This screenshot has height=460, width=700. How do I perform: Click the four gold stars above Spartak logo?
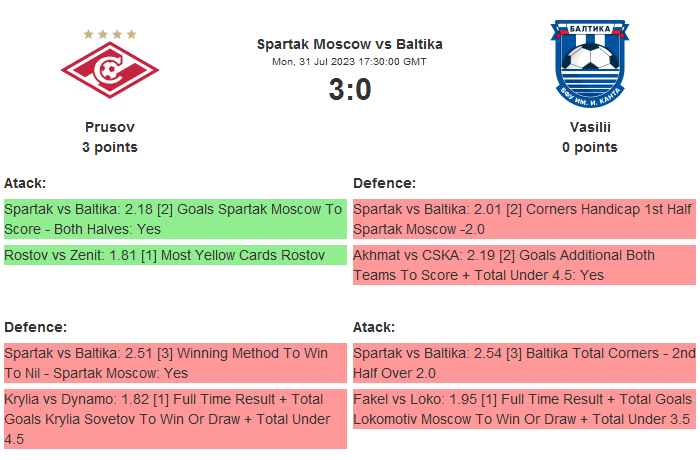click(110, 34)
